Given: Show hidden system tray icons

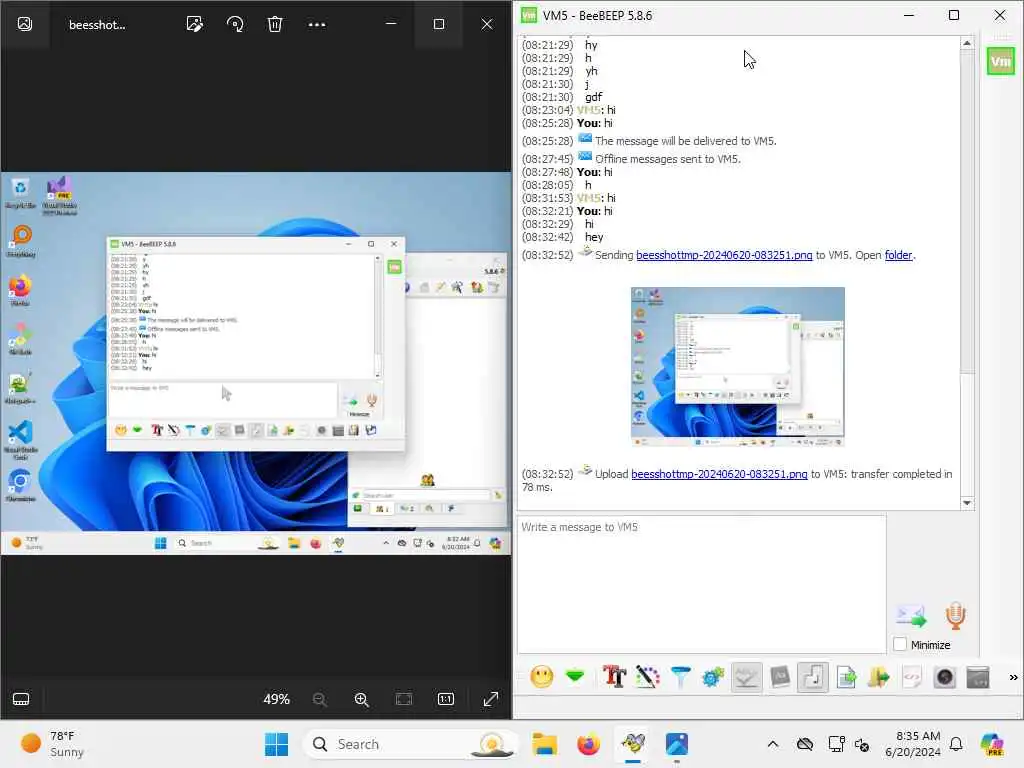Looking at the screenshot, I should pyautogui.click(x=773, y=744).
